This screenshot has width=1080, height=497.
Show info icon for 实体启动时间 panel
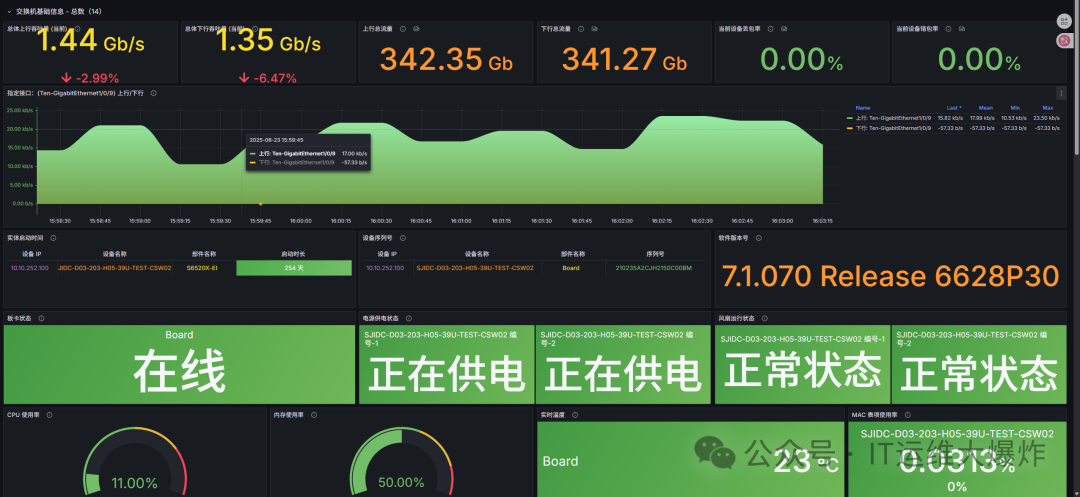click(x=53, y=238)
